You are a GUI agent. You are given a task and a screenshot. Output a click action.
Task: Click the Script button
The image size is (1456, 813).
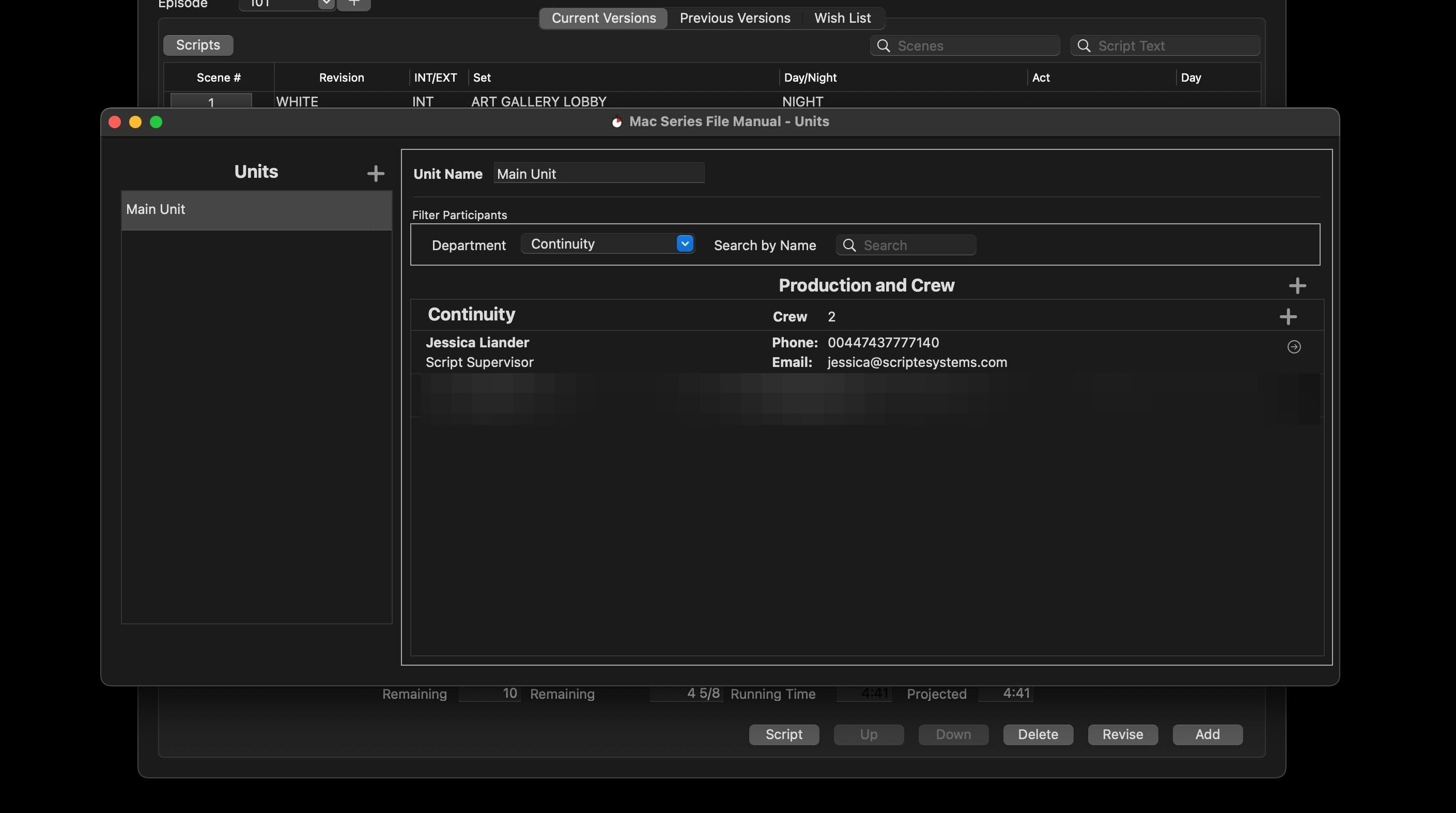783,734
